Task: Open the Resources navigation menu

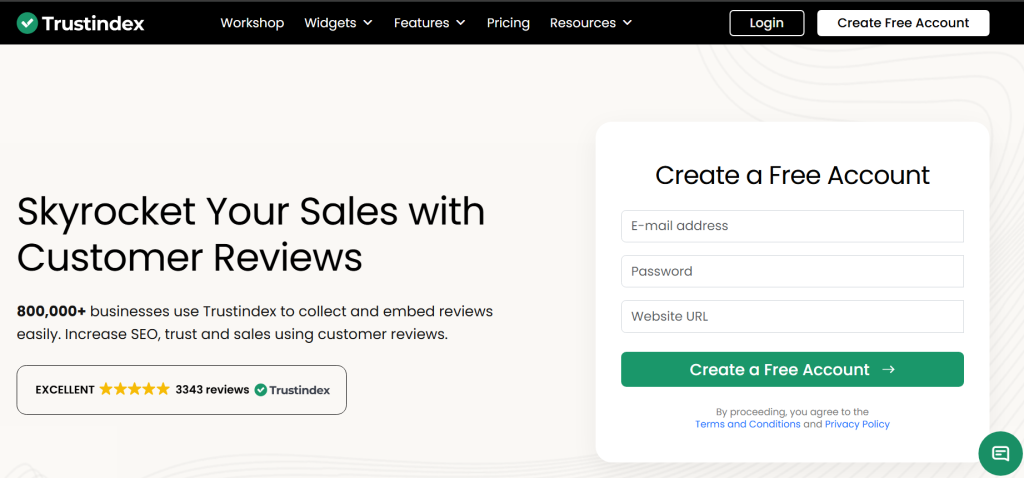Action: pos(591,23)
